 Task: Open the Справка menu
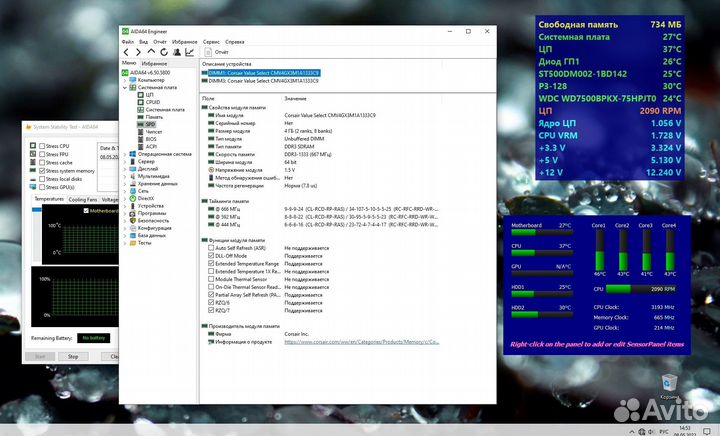click(235, 42)
